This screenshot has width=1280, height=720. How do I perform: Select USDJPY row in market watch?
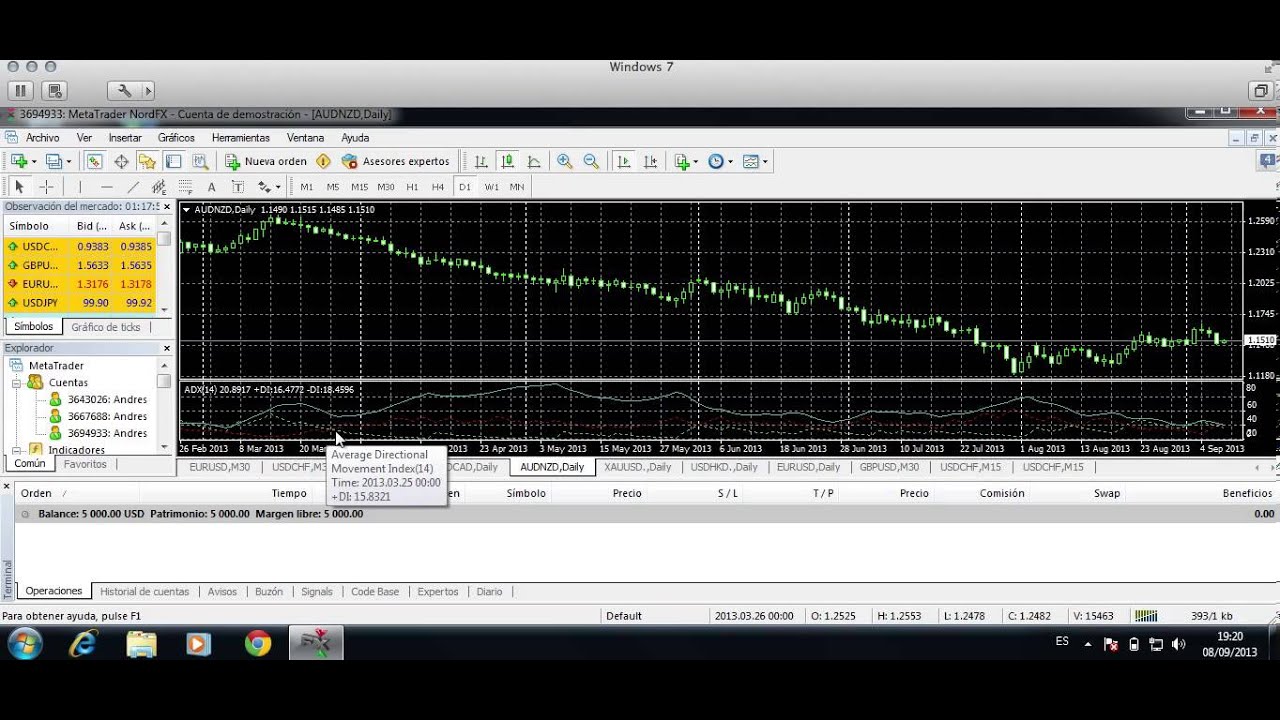coord(80,303)
